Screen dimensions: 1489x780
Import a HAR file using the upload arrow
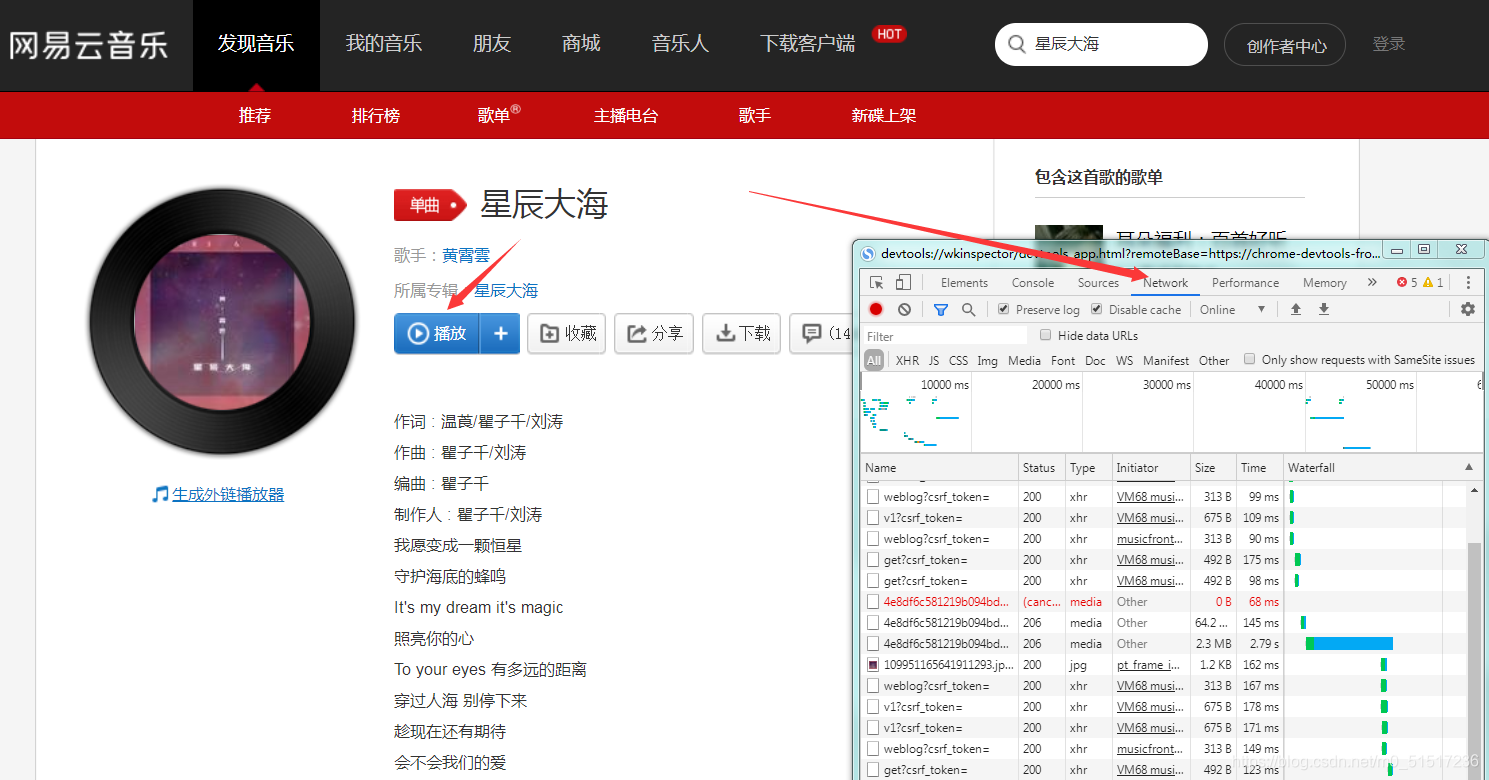click(x=1296, y=309)
